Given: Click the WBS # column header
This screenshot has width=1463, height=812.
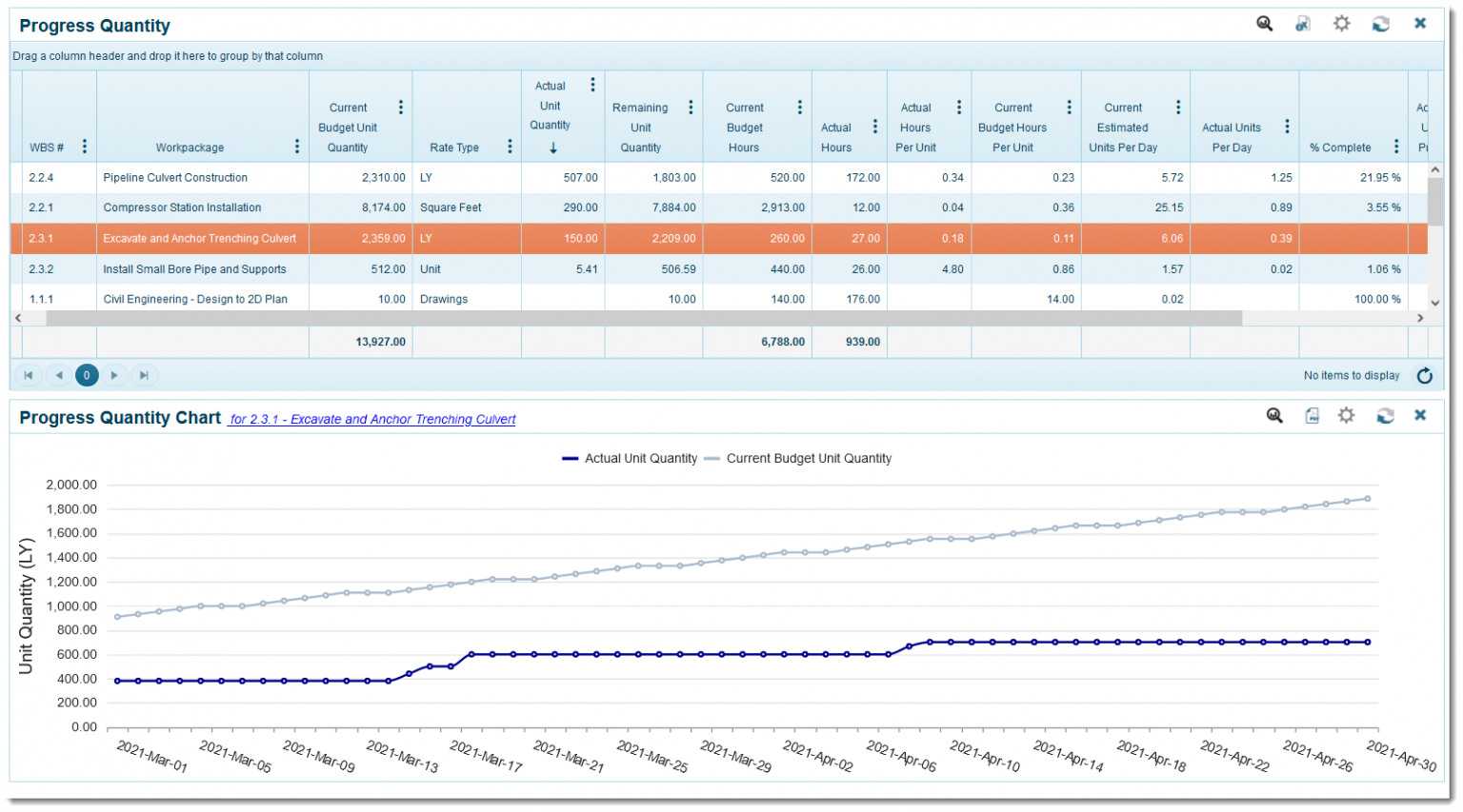Looking at the screenshot, I should point(47,148).
